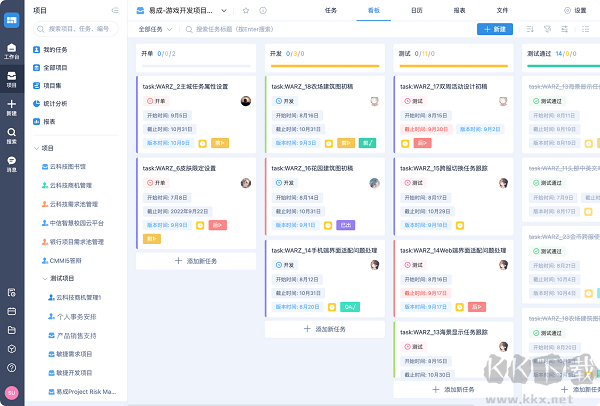The height and width of the screenshot is (406, 600).
Task: Click the 测试 column orange progress bar
Action: (x=453, y=66)
